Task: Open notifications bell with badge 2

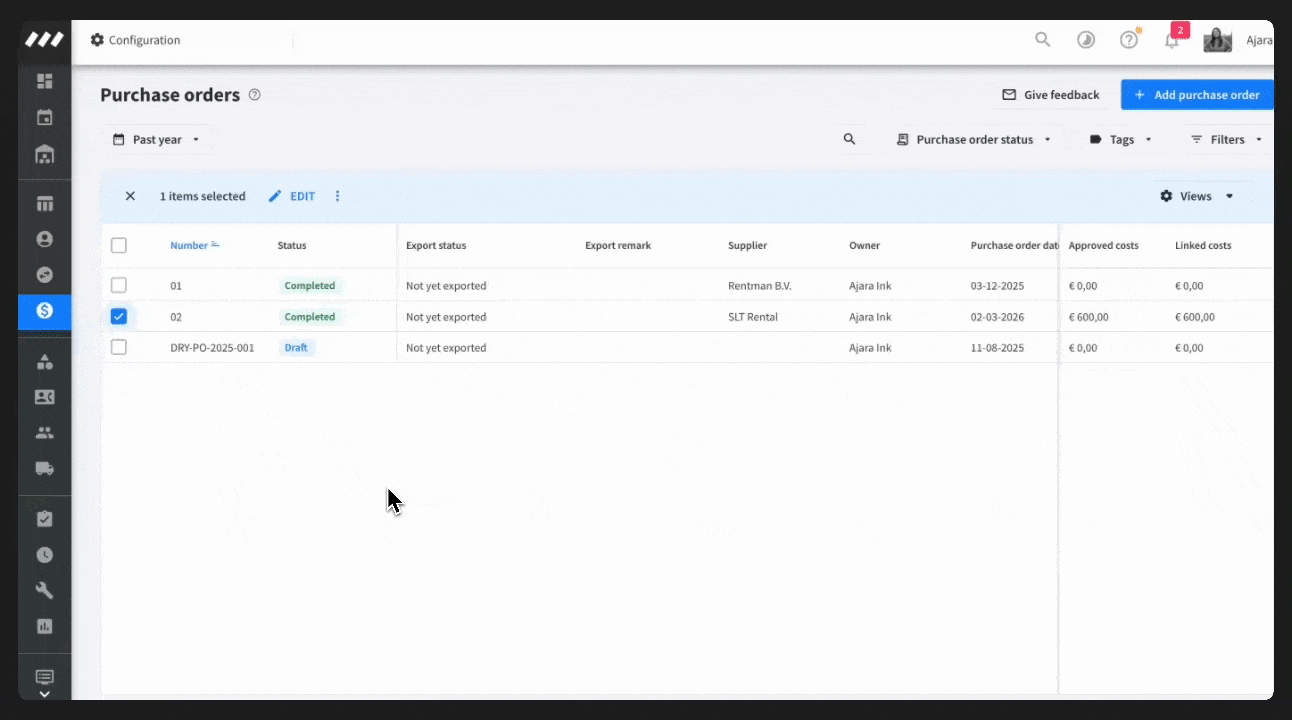Action: pos(1172,40)
